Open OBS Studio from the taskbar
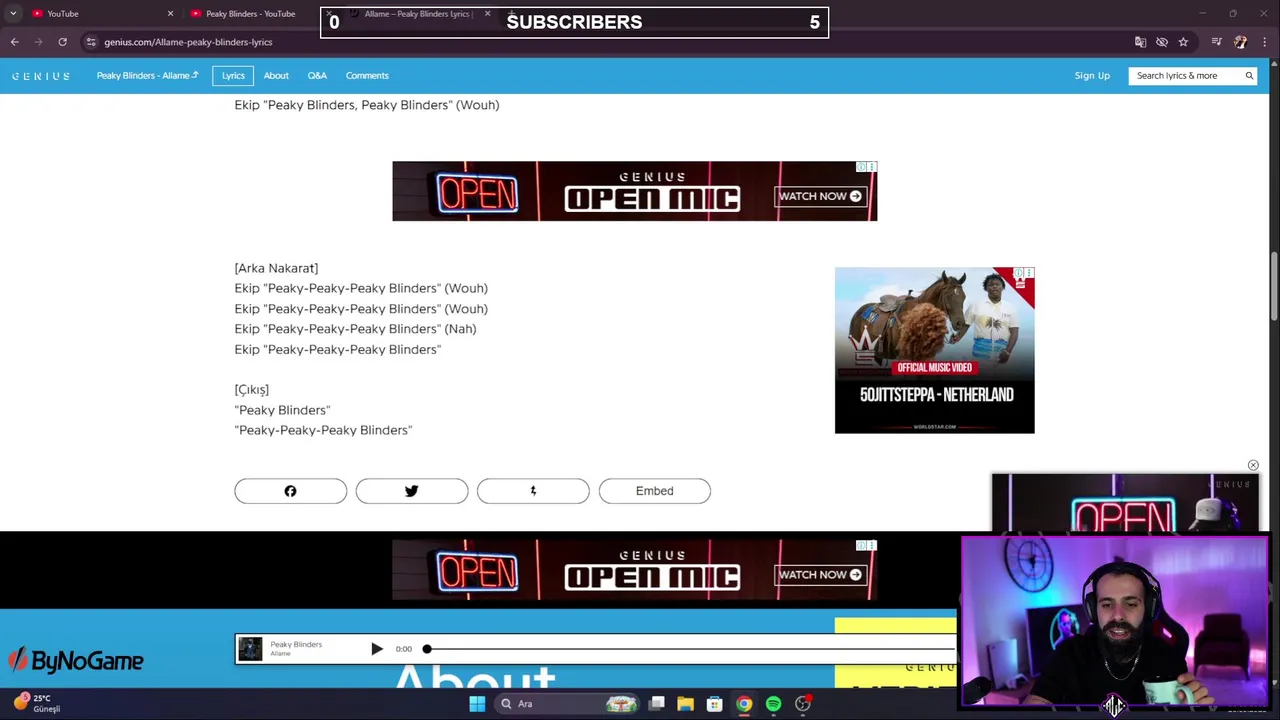Image resolution: width=1280 pixels, height=720 pixels. point(802,704)
